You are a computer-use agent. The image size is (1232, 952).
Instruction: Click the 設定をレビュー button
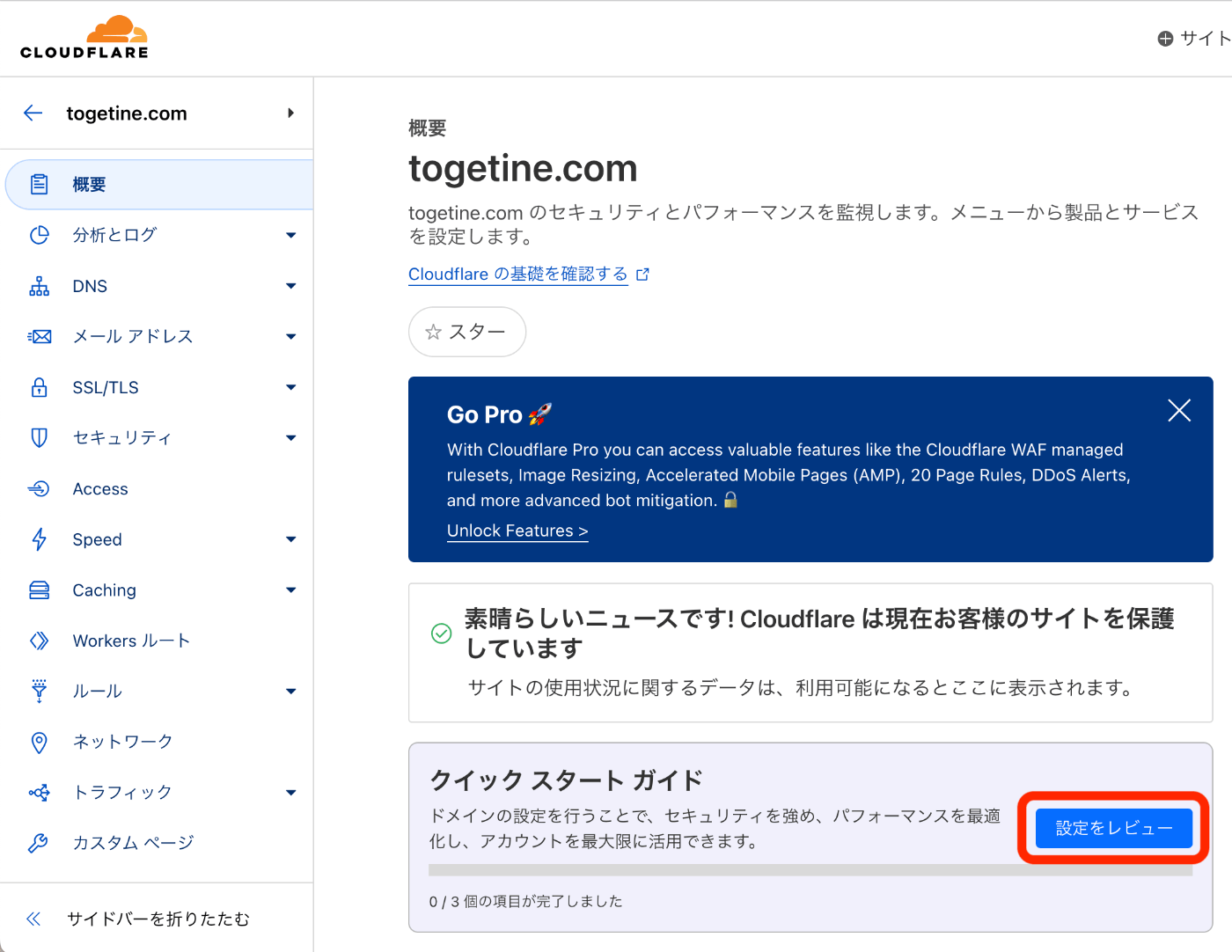(x=1114, y=828)
